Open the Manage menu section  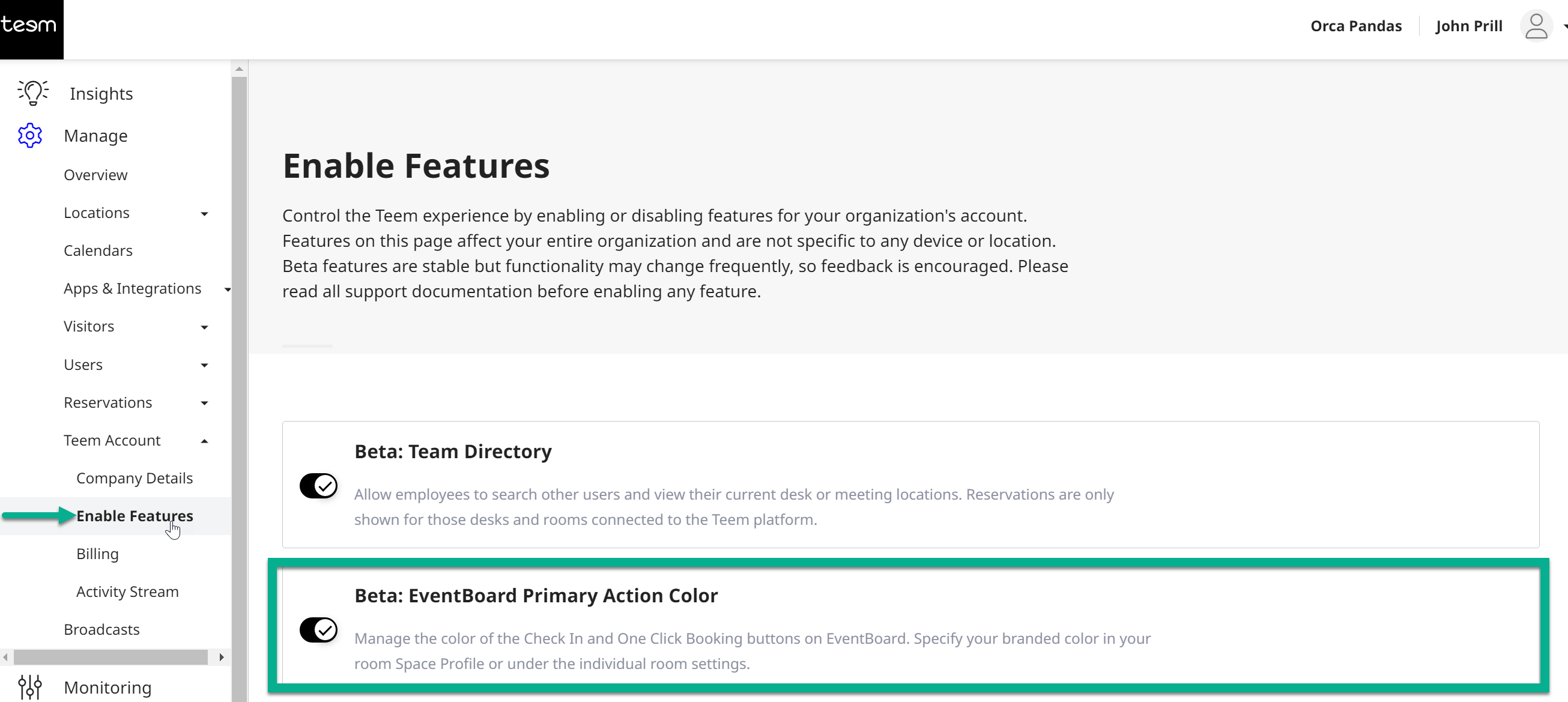click(95, 136)
